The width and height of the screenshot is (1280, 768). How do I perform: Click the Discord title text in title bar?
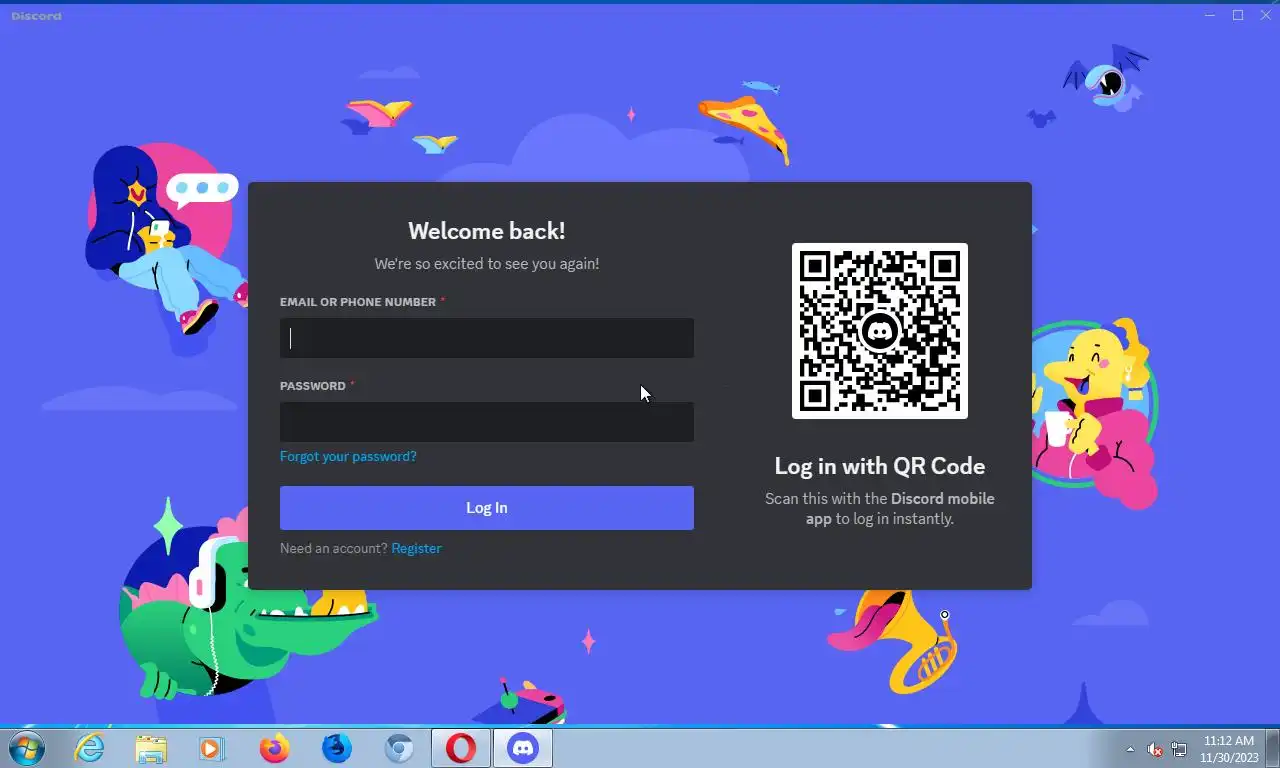36,16
